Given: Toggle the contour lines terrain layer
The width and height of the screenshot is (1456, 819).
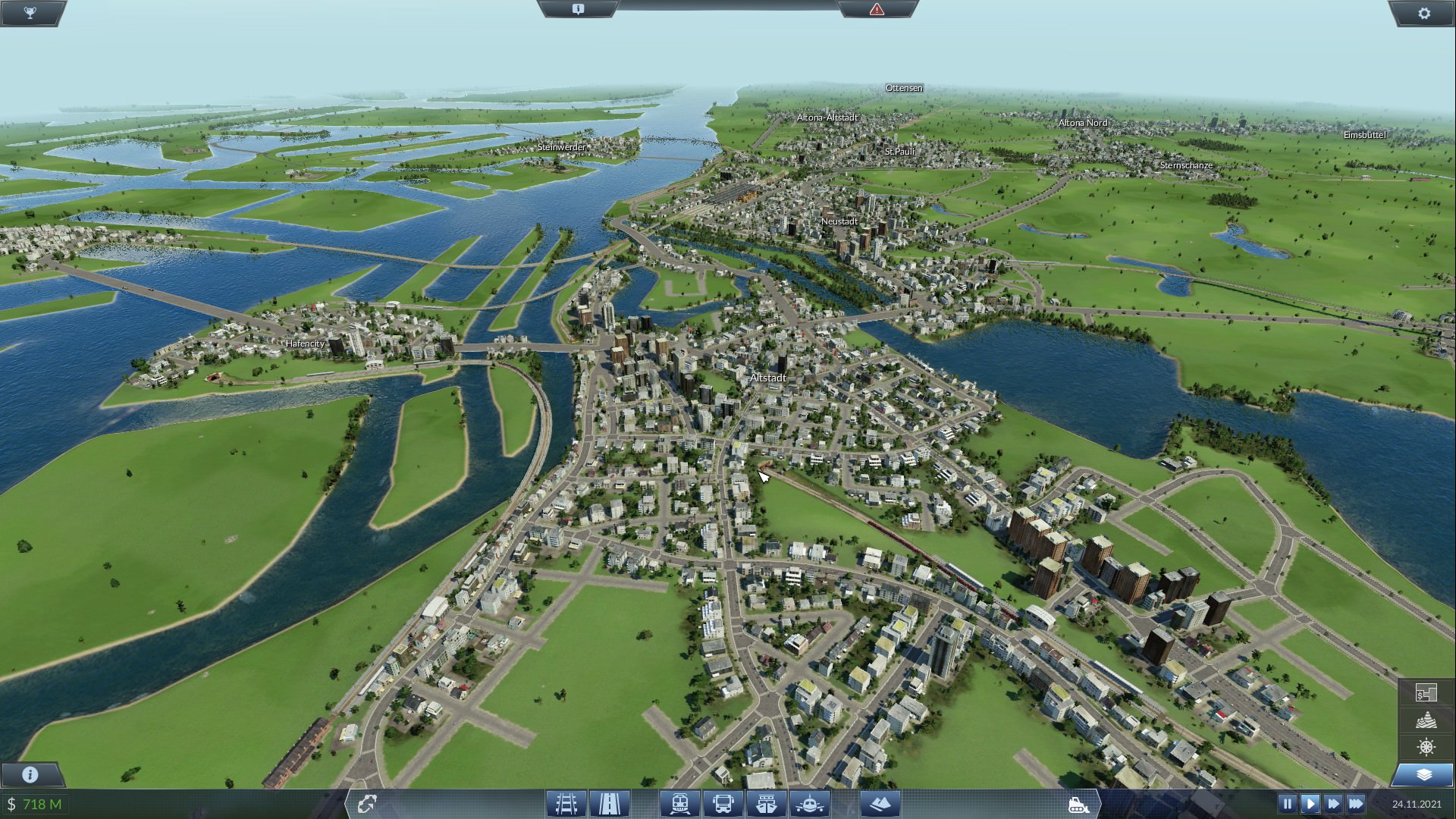Looking at the screenshot, I should [x=1426, y=720].
